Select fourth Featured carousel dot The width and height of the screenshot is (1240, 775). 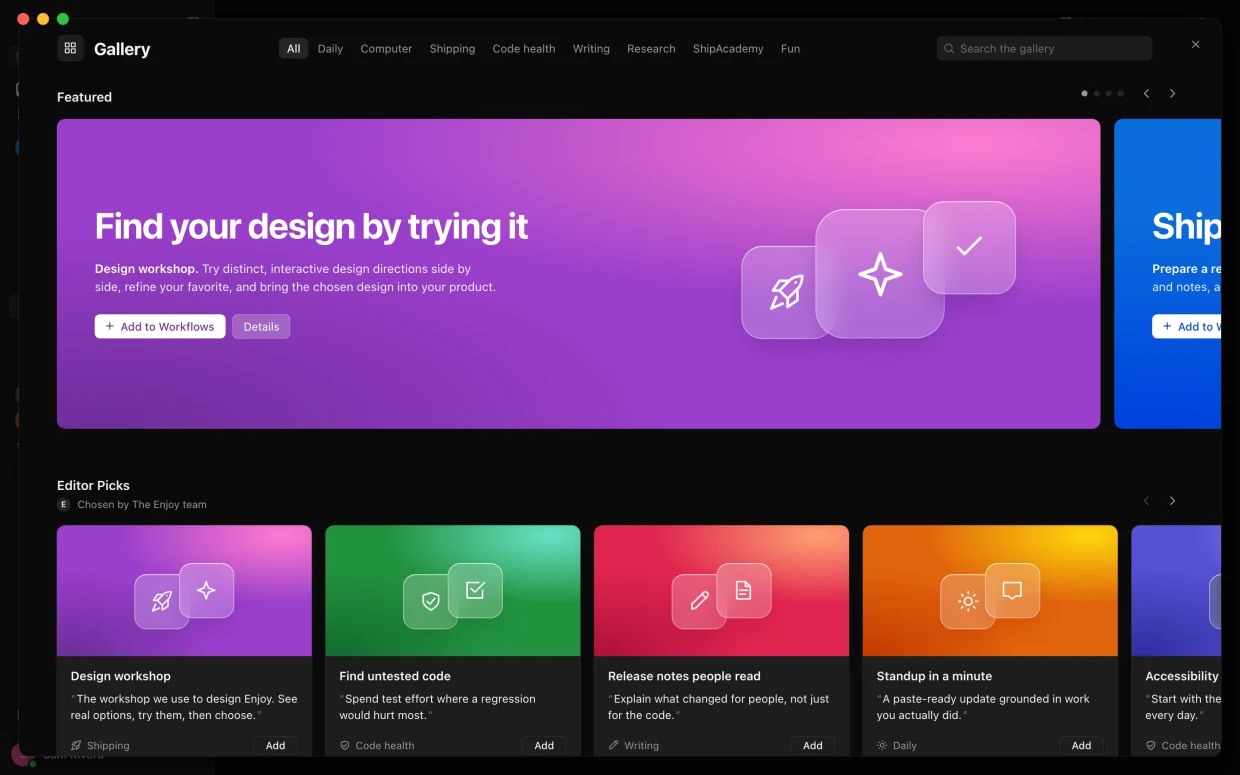1120,93
